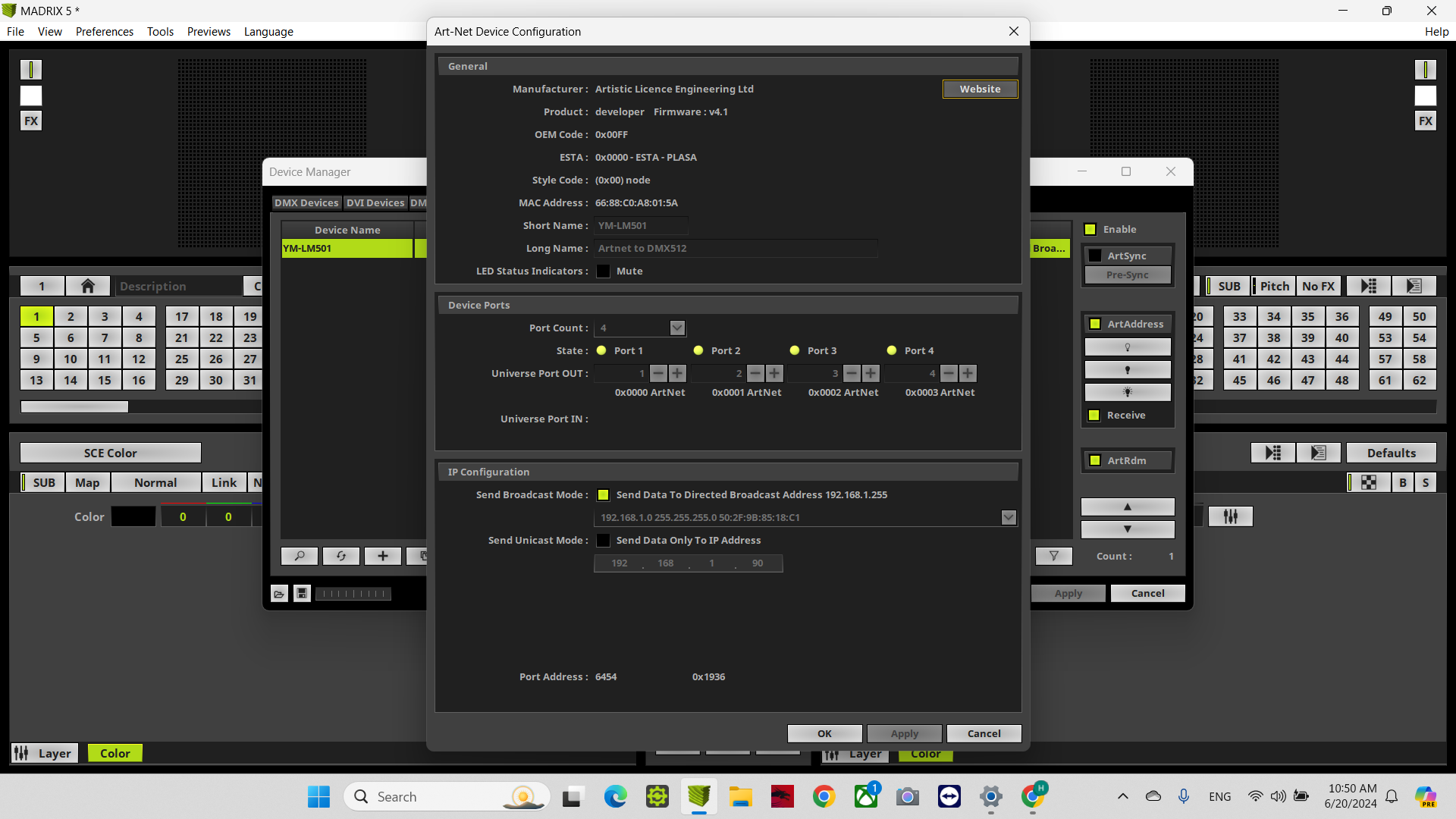Click the Long Name input field
This screenshot has width=1456, height=819.
736,248
